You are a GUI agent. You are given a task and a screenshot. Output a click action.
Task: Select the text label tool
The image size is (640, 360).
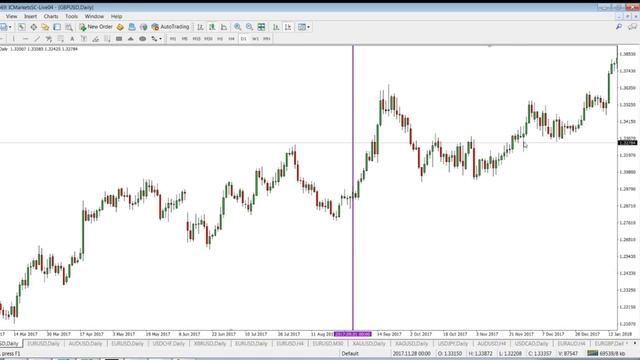click(x=84, y=39)
